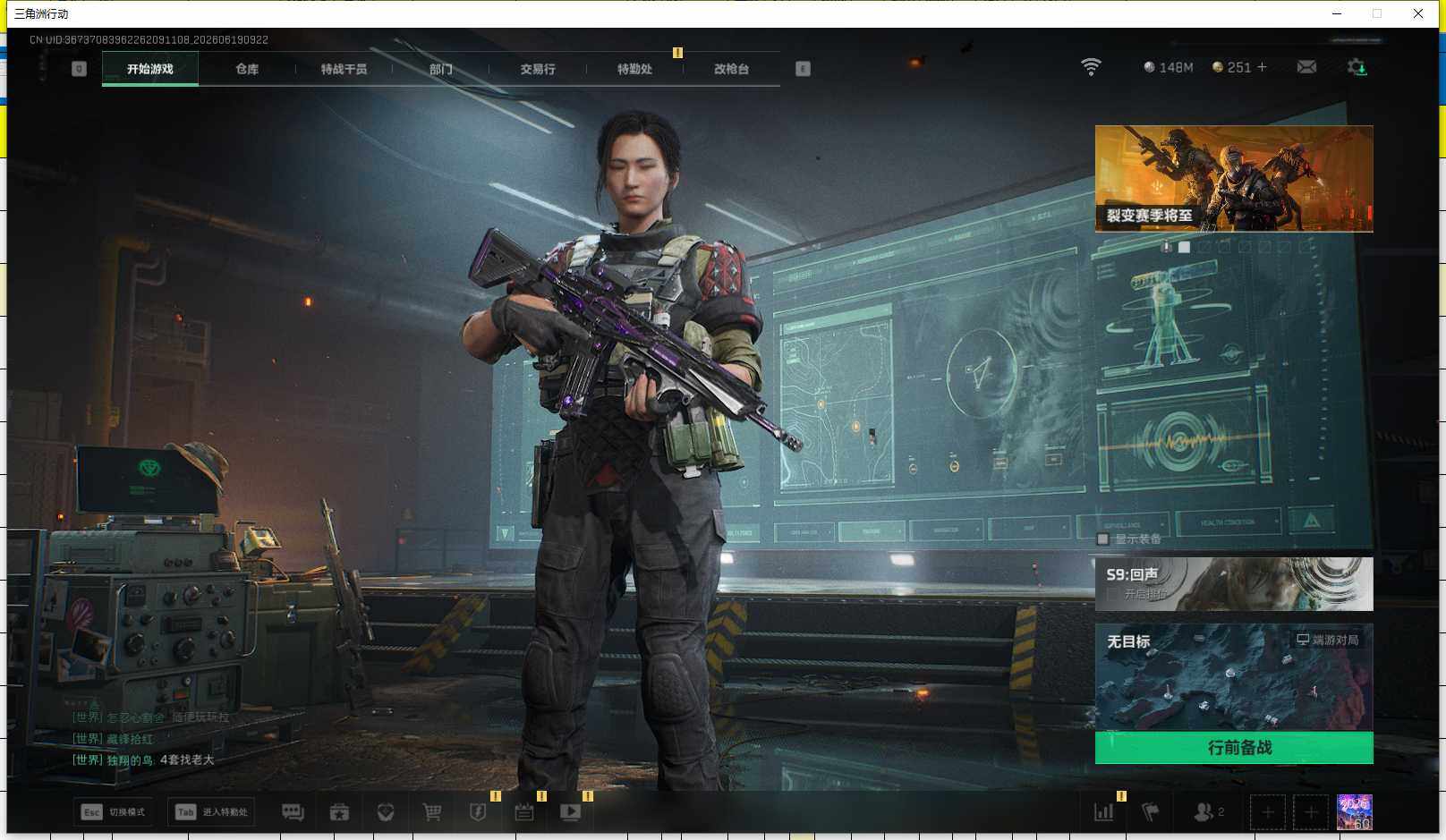Select the 无目标 map card
This screenshot has height=840, width=1446.
click(1234, 677)
